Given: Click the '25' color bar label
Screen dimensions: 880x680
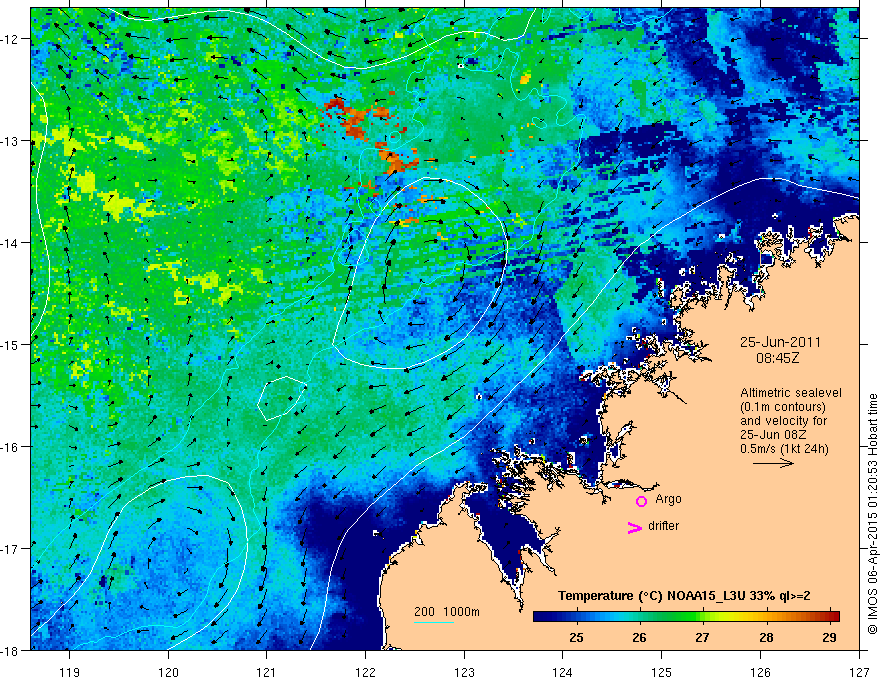Looking at the screenshot, I should pyautogui.click(x=576, y=637).
